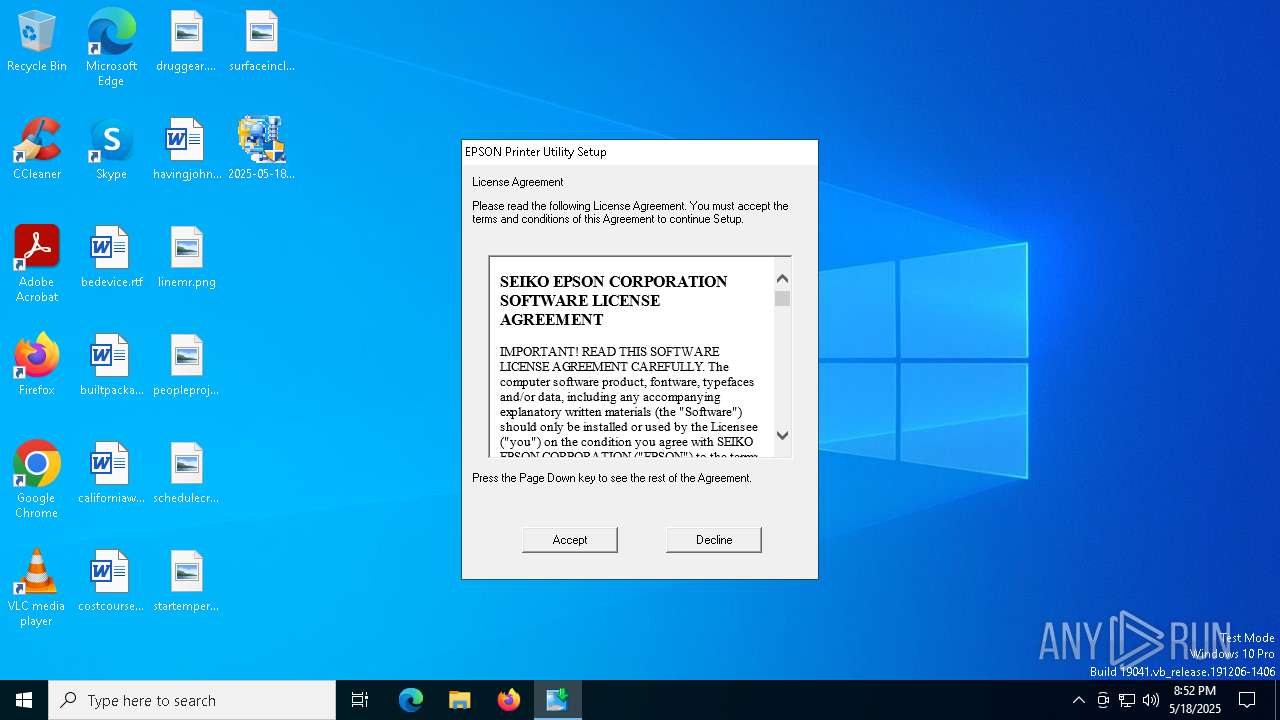Open Task View from the taskbar
1280x720 pixels.
click(x=360, y=700)
